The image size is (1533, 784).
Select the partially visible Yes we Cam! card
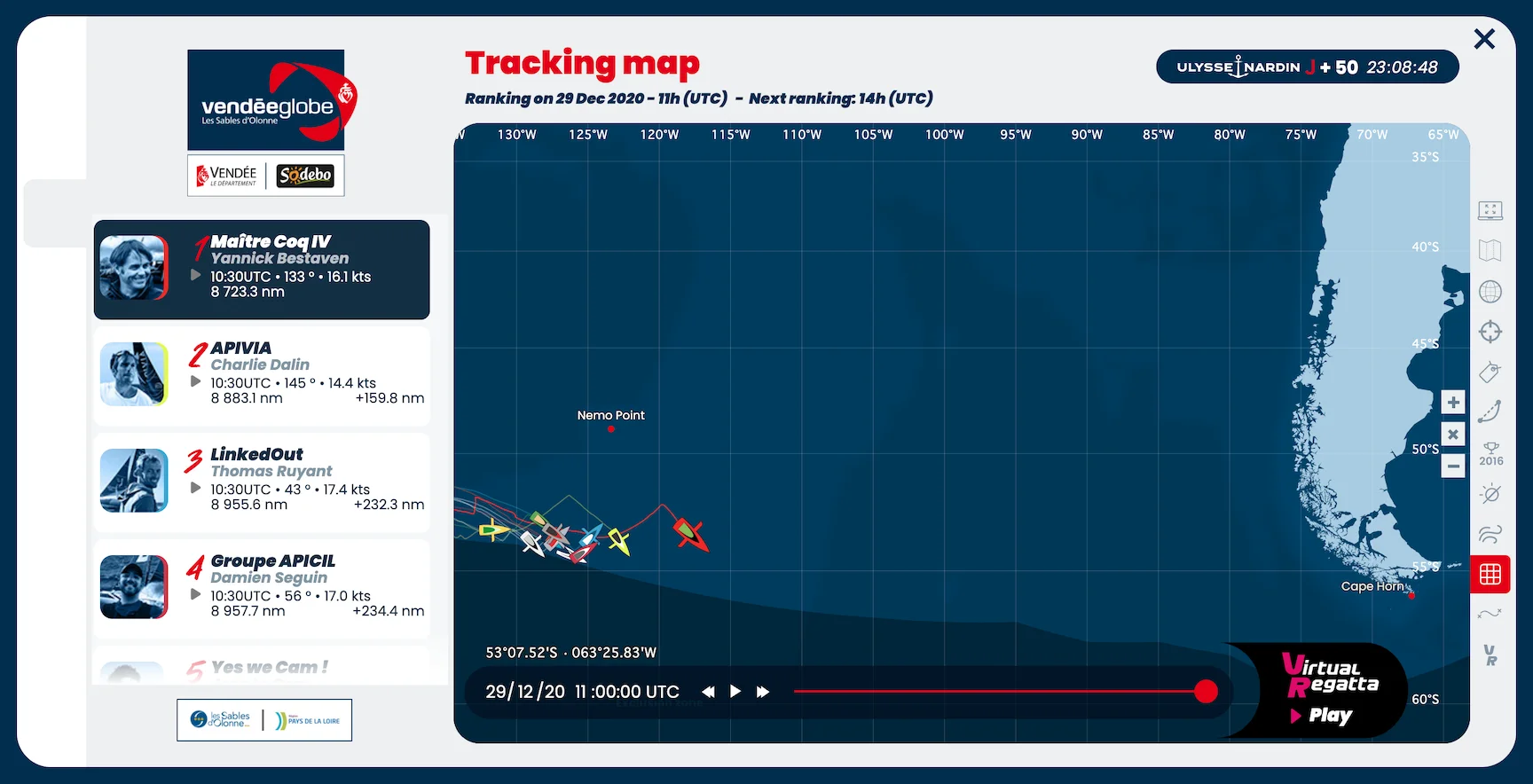click(x=262, y=665)
